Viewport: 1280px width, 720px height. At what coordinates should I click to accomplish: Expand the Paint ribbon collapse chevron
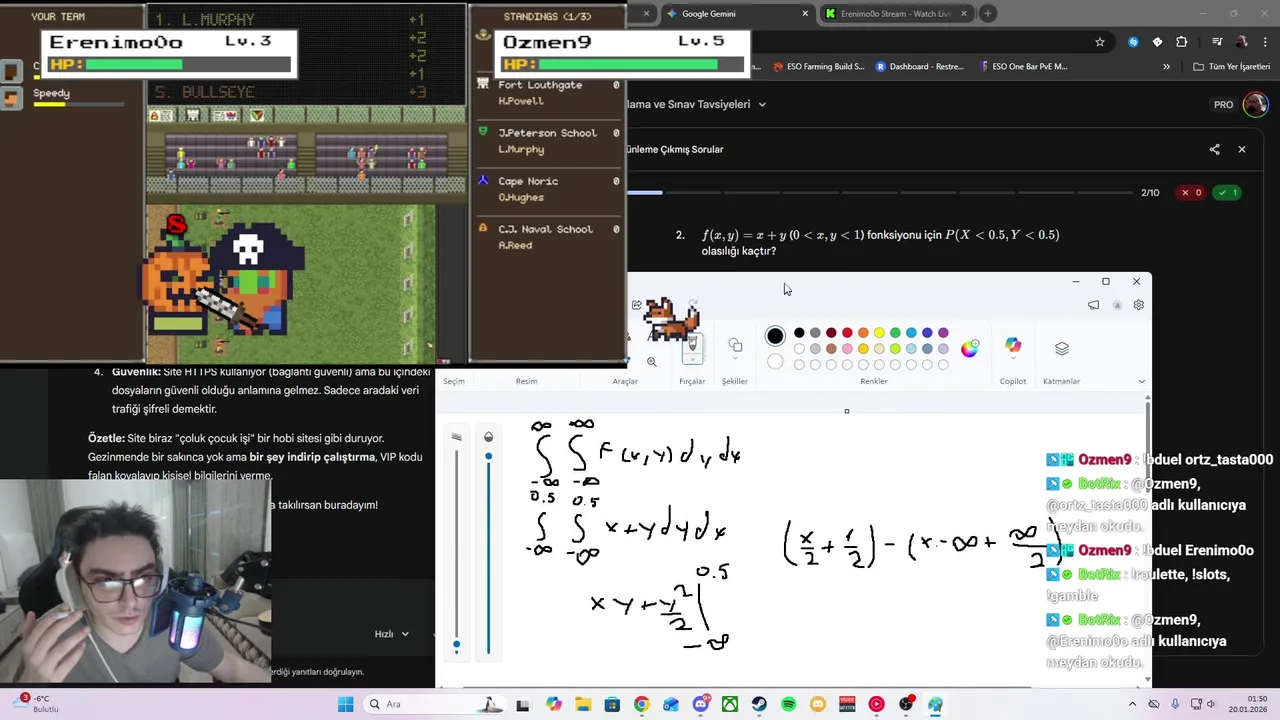[x=1141, y=381]
